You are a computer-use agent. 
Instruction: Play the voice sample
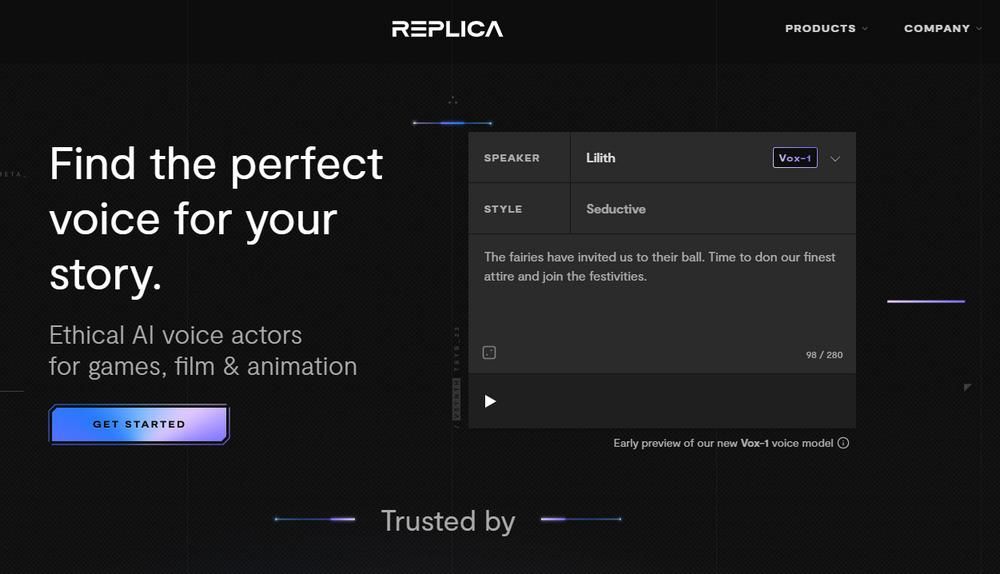490,401
